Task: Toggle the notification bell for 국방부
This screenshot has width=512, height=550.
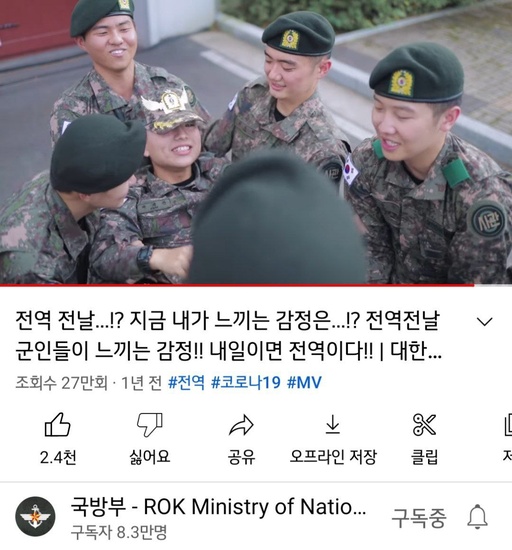Action: [x=477, y=517]
